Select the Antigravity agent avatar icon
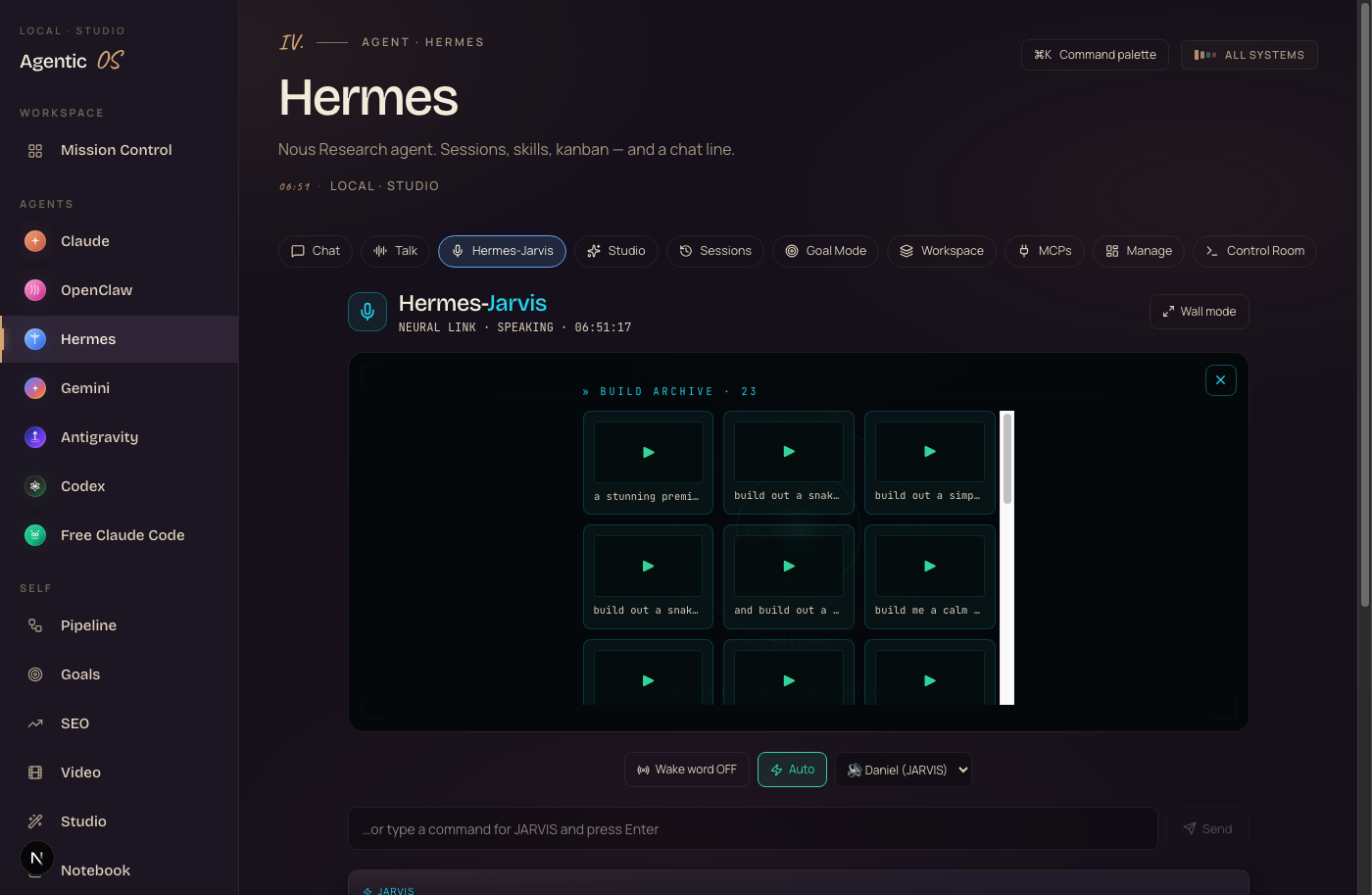The height and width of the screenshot is (895, 1372). tap(35, 437)
